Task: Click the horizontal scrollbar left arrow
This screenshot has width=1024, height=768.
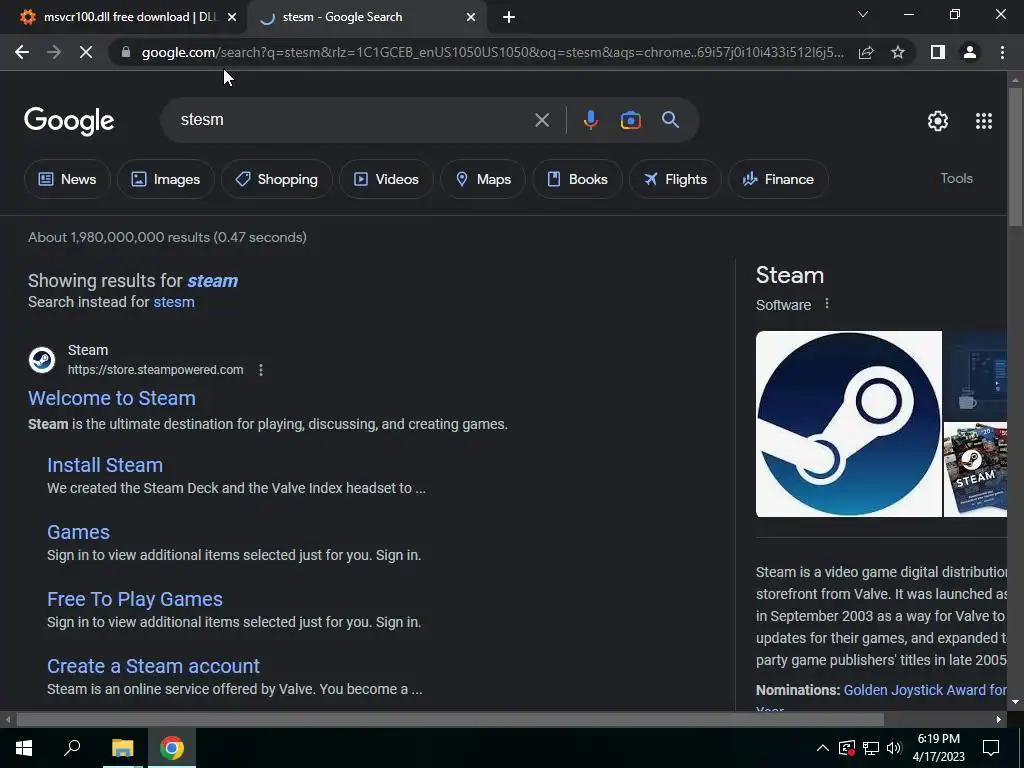Action: coord(8,720)
